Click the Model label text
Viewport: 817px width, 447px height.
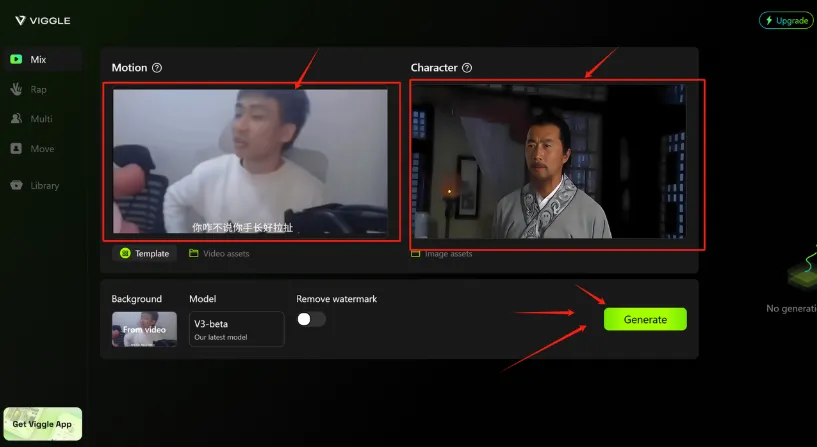[x=203, y=299]
